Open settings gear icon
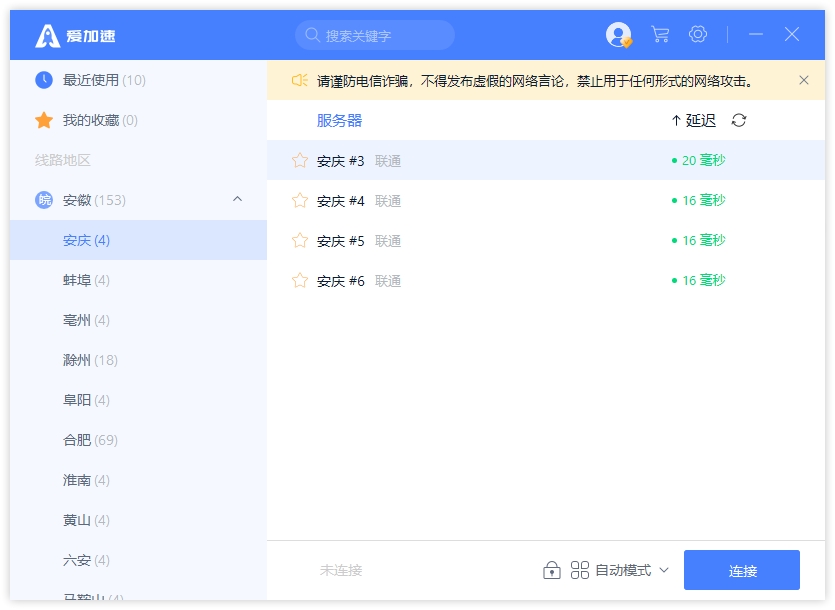The width and height of the screenshot is (835, 610). (698, 34)
